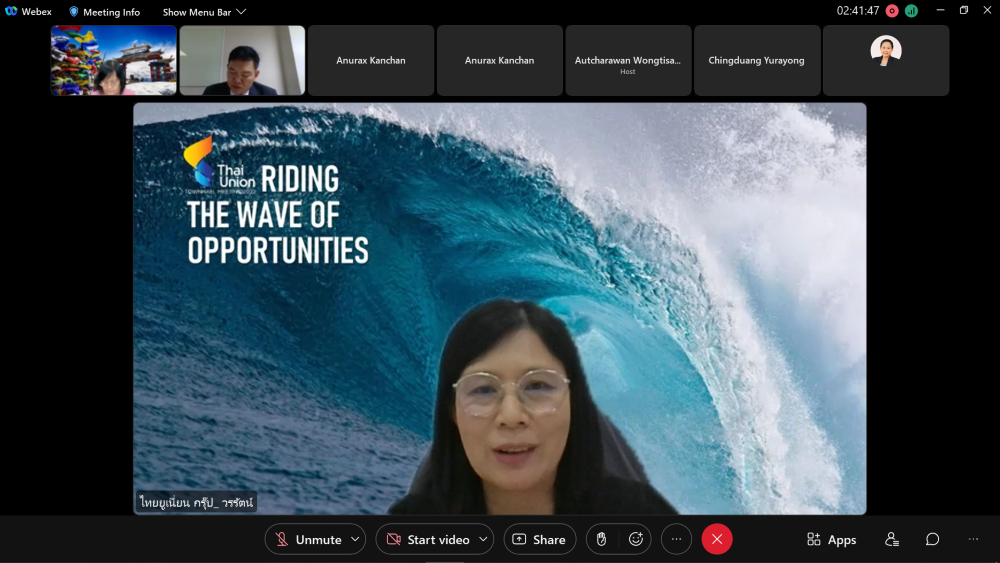Click the Share button

pos(539,539)
